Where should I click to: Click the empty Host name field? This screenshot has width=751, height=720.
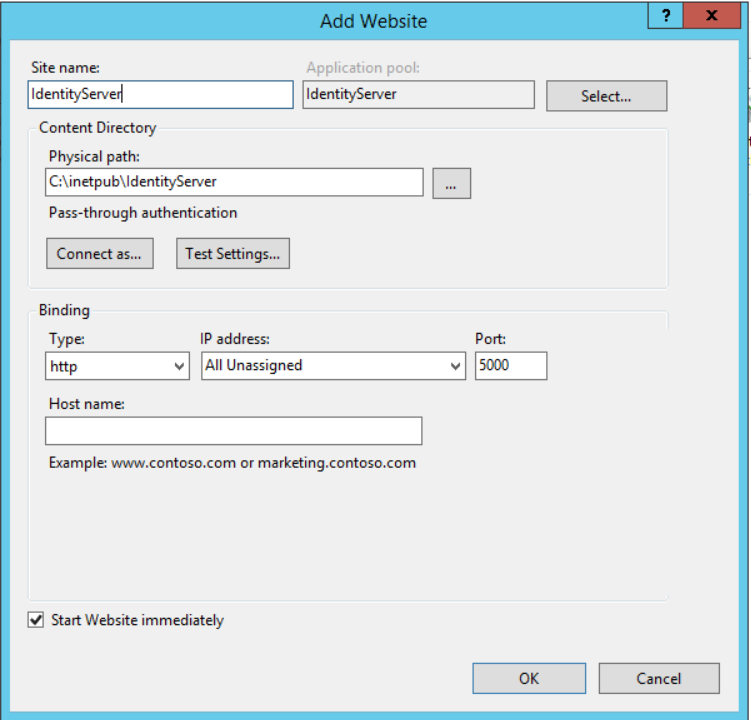pyautogui.click(x=234, y=431)
